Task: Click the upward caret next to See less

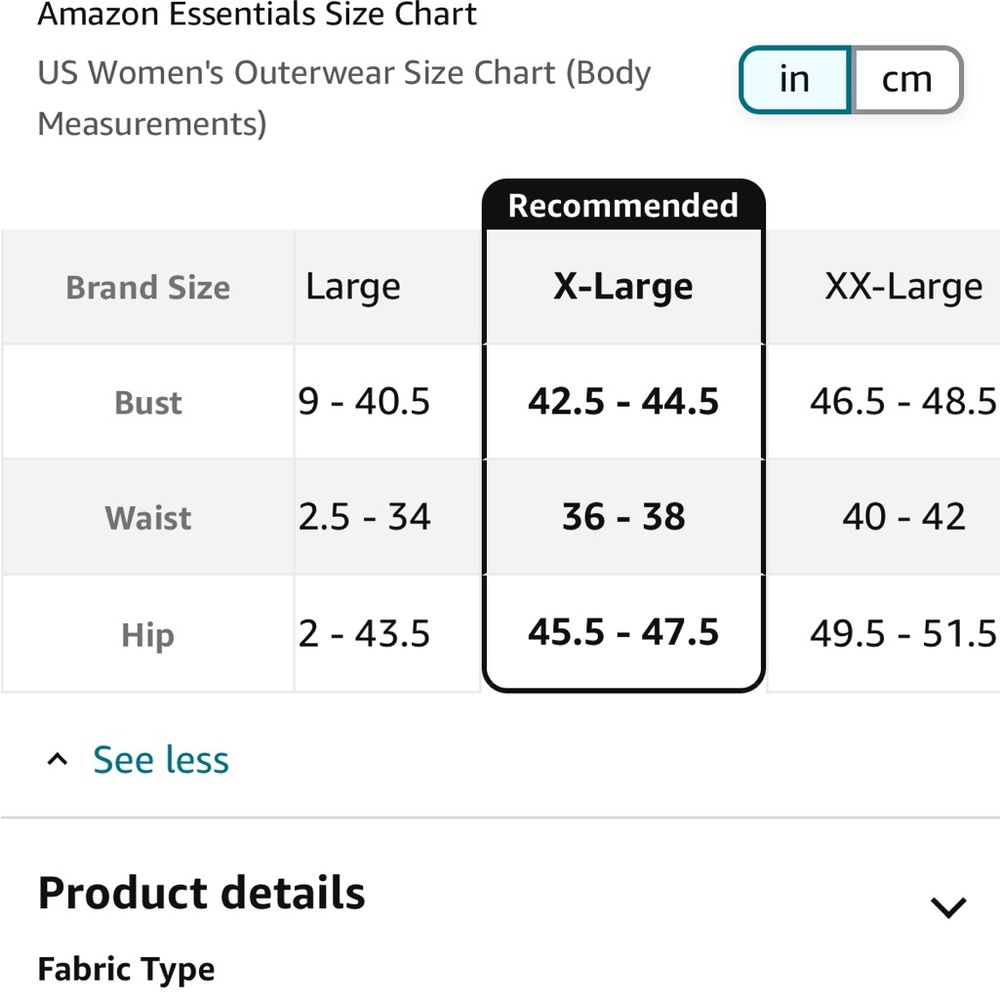Action: tap(57, 758)
